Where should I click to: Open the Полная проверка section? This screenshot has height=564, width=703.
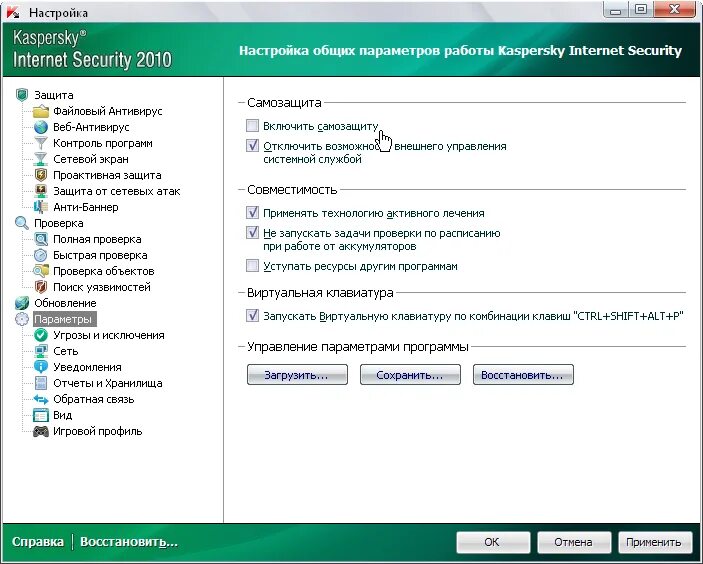(97, 239)
